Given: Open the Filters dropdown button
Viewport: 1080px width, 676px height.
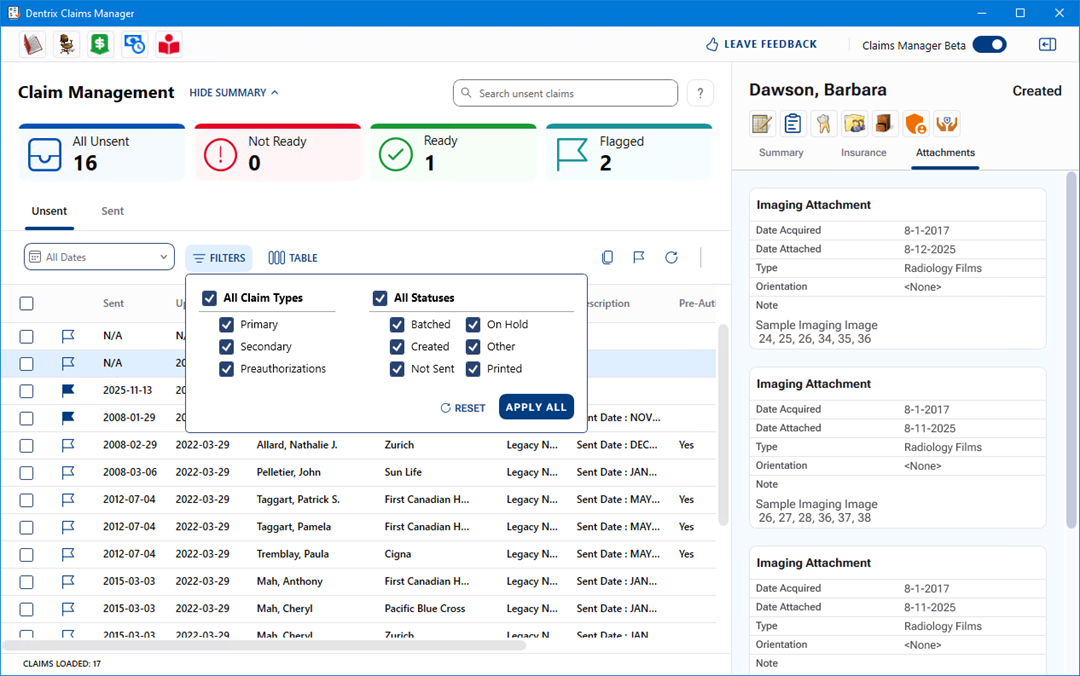Looking at the screenshot, I should (x=219, y=258).
